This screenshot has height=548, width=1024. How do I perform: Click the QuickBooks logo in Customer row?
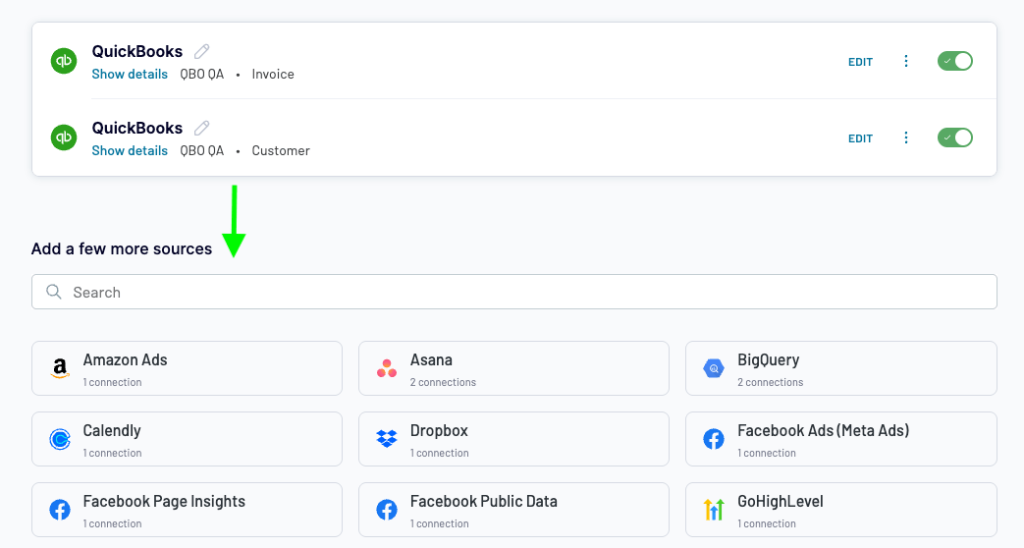63,137
